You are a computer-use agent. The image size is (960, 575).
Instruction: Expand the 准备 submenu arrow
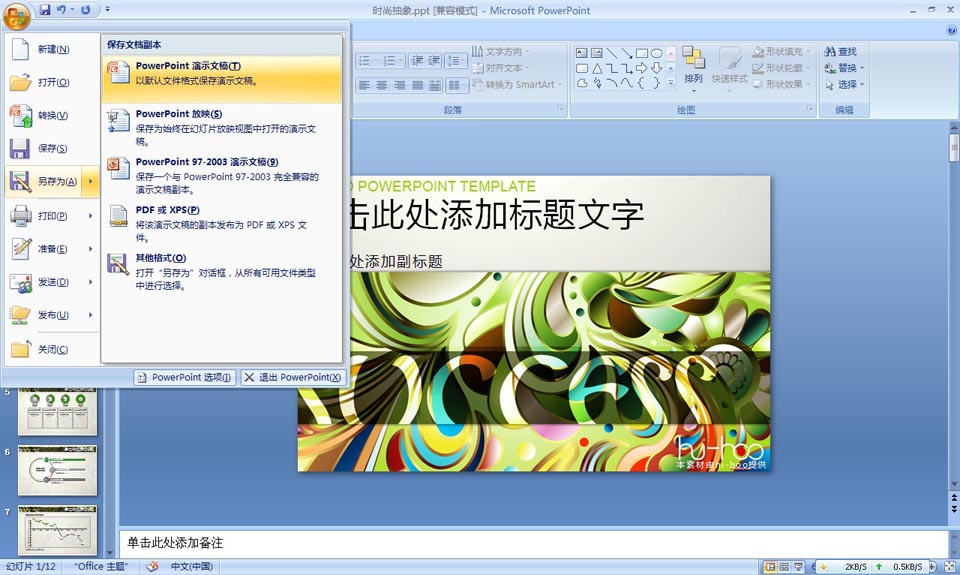click(x=91, y=249)
